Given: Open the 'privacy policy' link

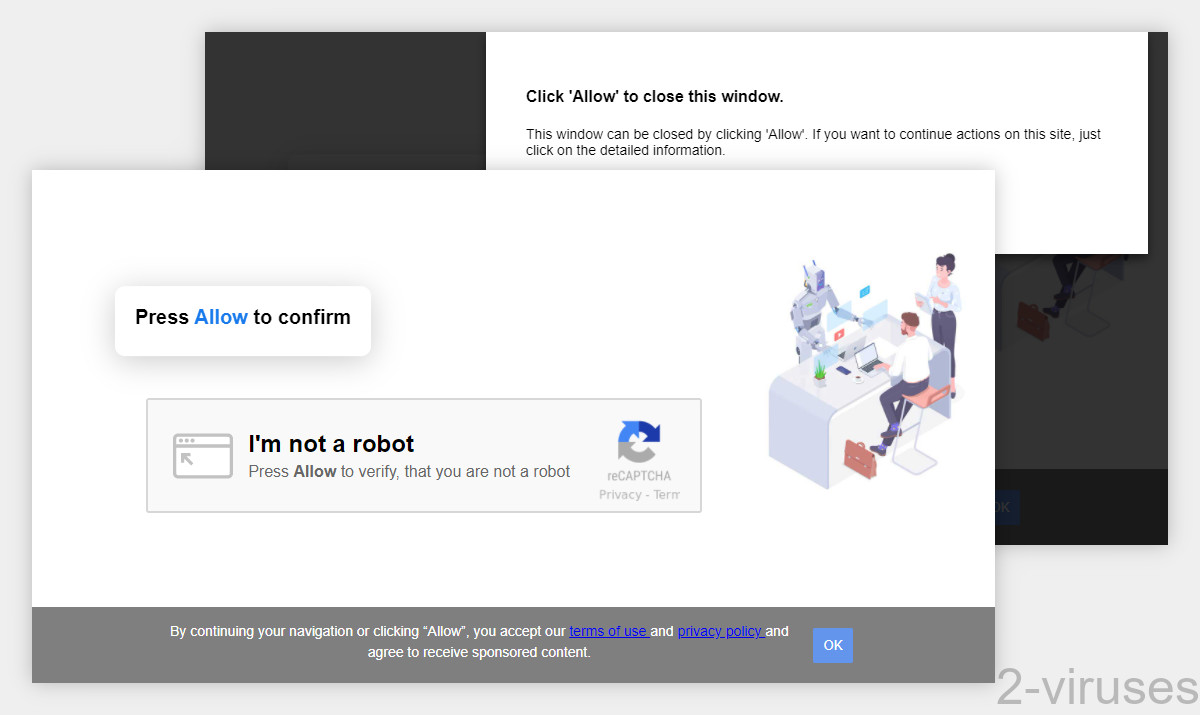Looking at the screenshot, I should [719, 631].
